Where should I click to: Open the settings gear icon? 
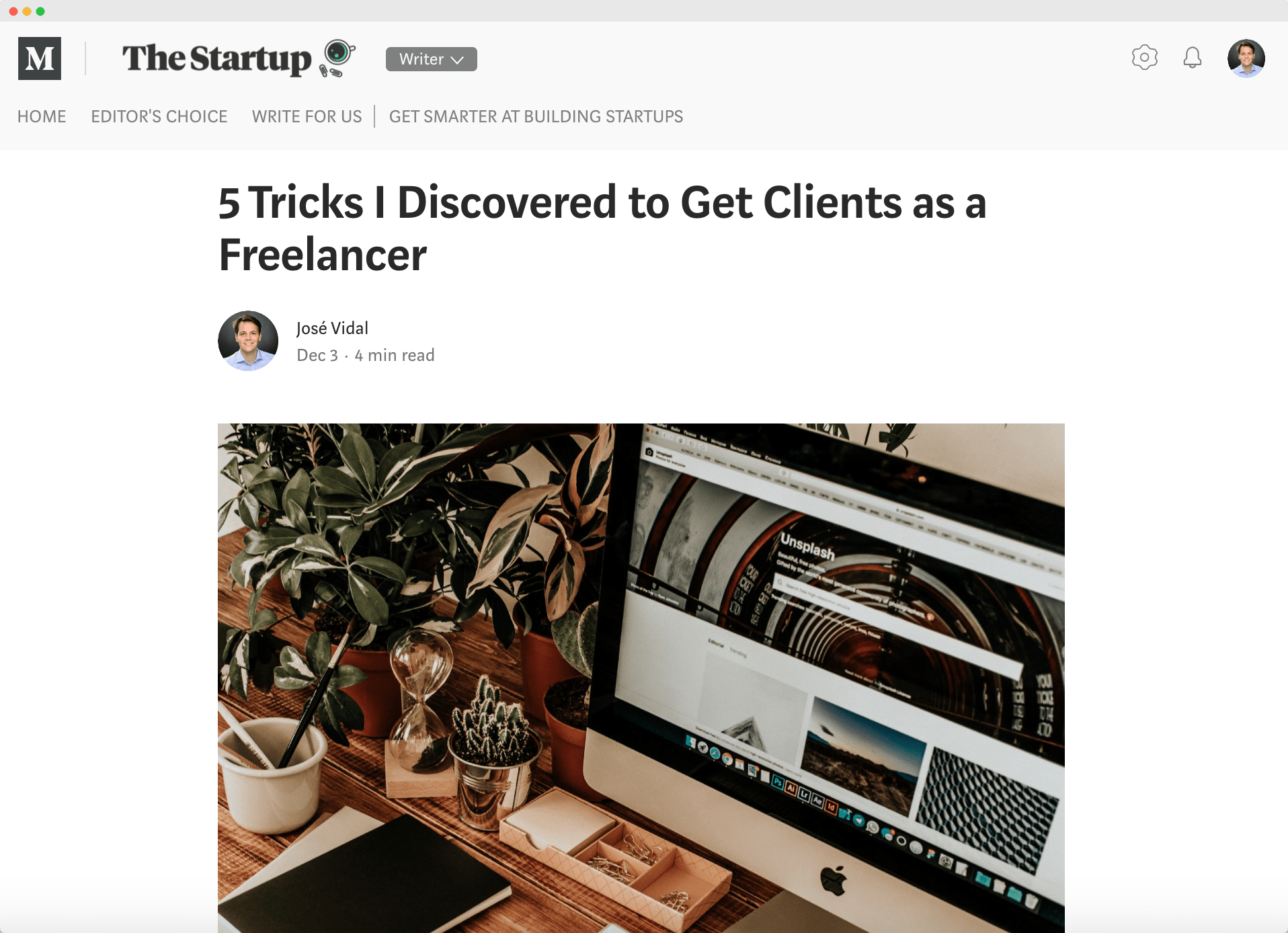pos(1144,57)
